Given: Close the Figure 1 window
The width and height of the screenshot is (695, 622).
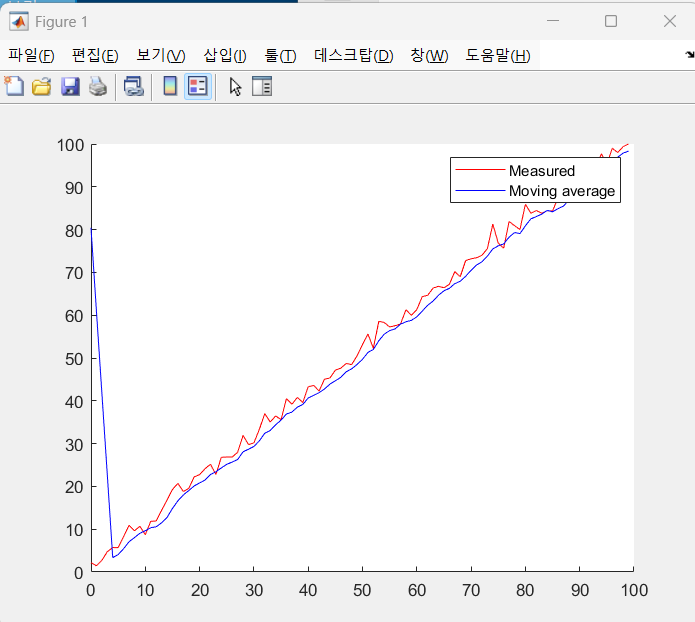Looking at the screenshot, I should pos(670,21).
